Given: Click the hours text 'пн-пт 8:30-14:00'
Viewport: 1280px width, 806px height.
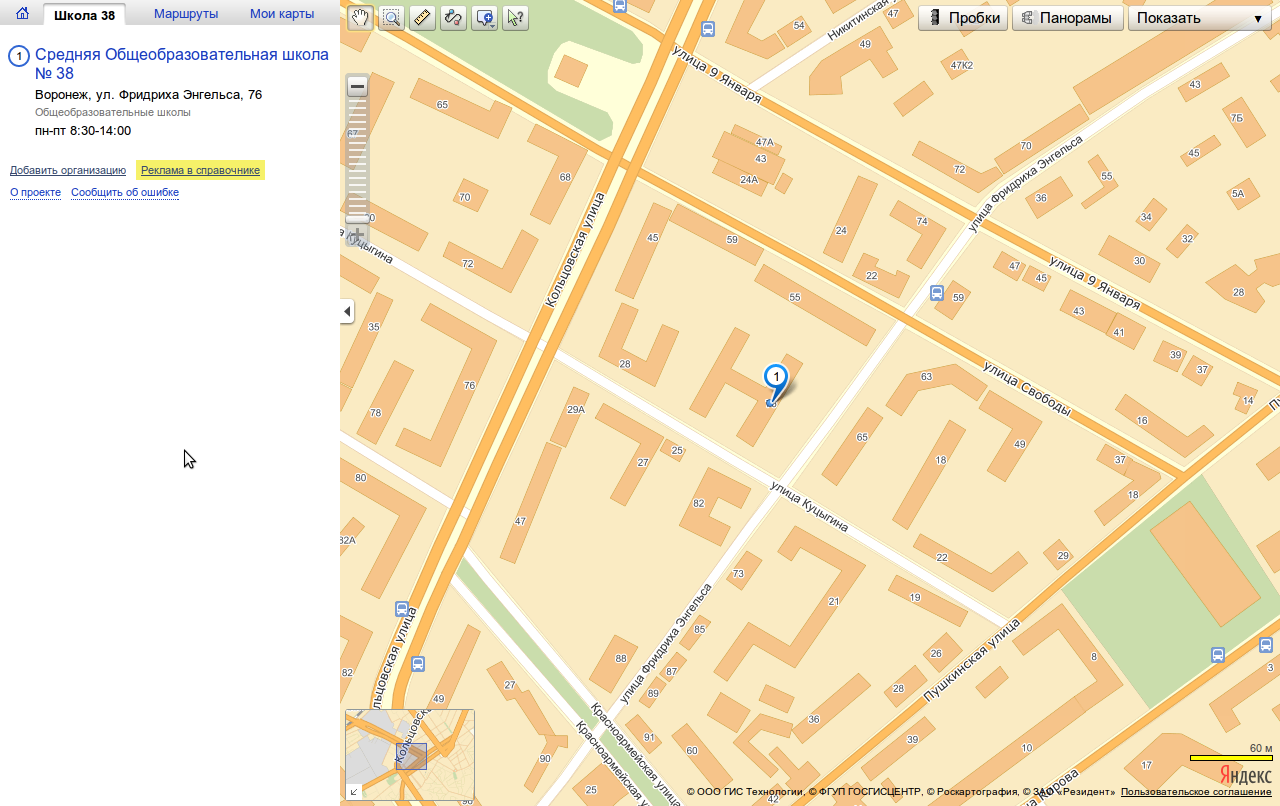Looking at the screenshot, I should 83,130.
